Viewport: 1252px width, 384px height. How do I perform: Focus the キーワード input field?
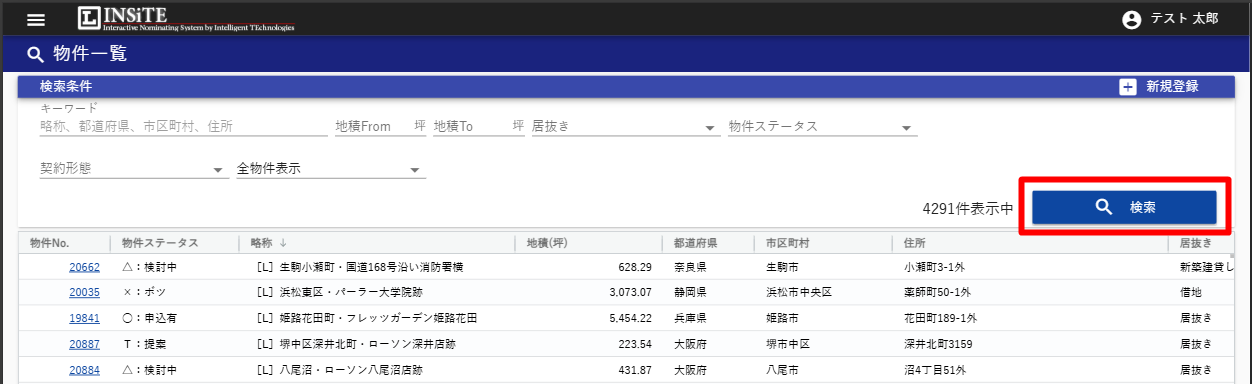(183, 126)
